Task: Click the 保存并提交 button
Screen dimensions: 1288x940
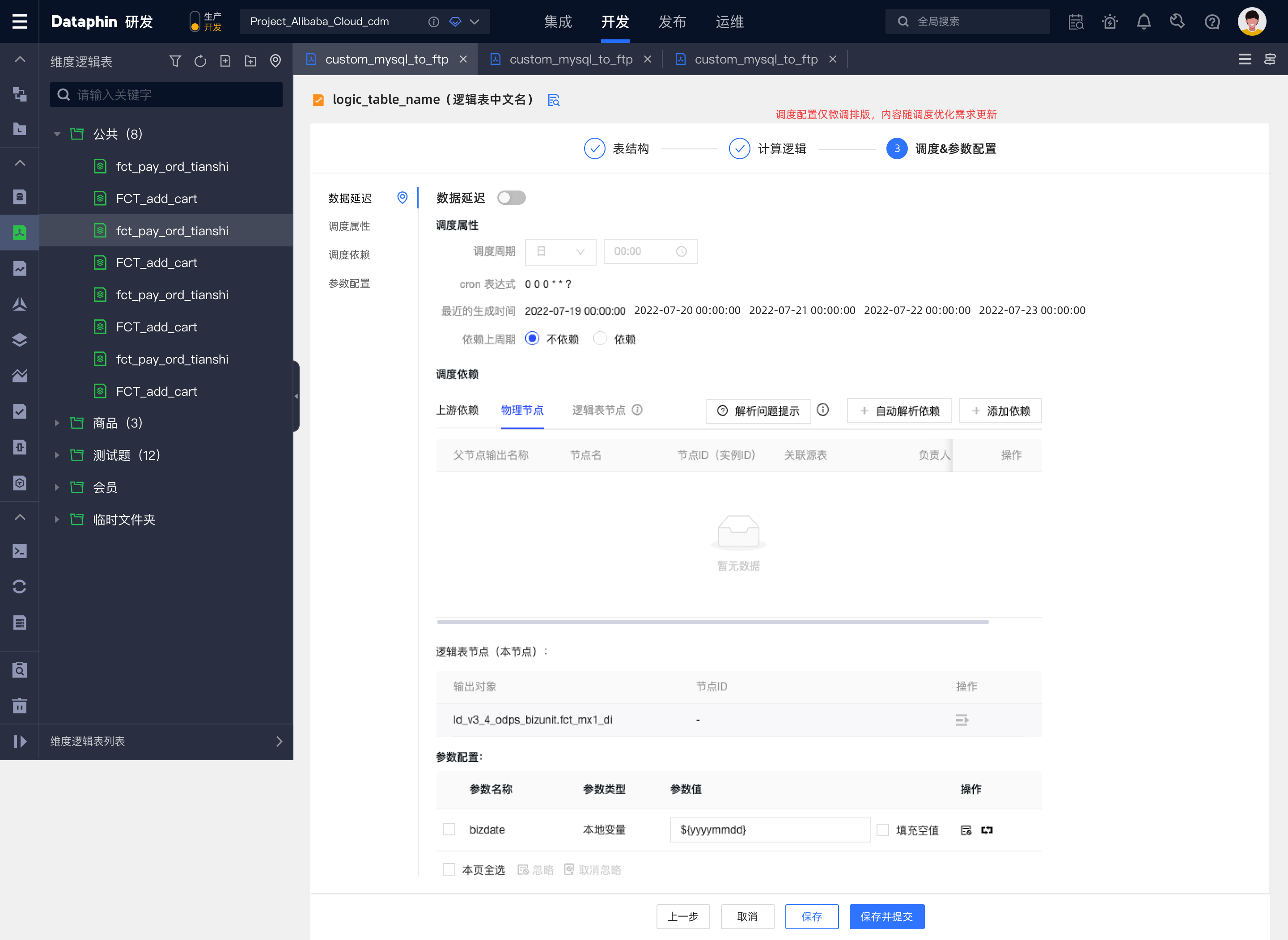Action: tap(886, 917)
